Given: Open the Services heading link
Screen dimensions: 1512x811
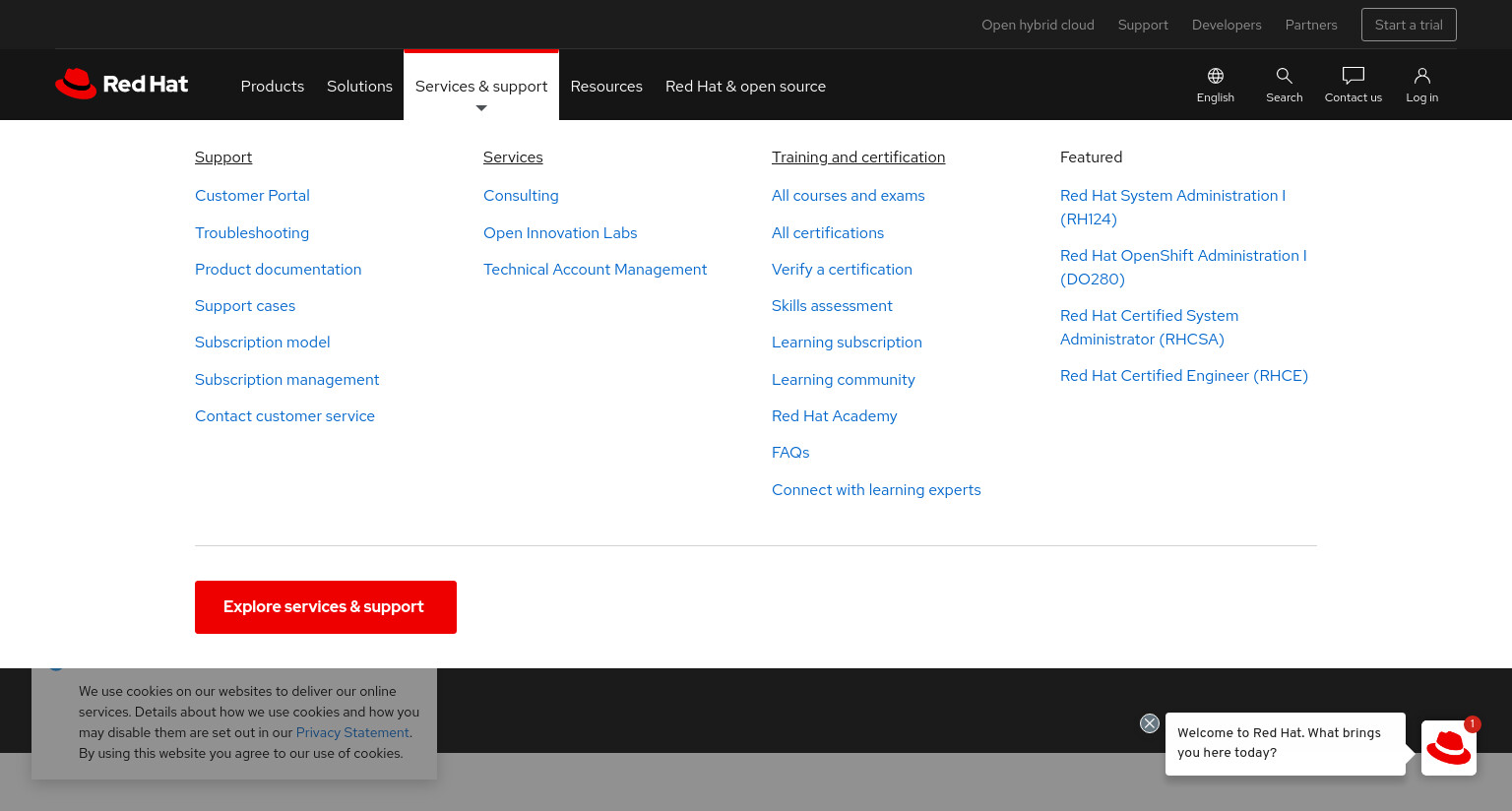Looking at the screenshot, I should coord(513,156).
